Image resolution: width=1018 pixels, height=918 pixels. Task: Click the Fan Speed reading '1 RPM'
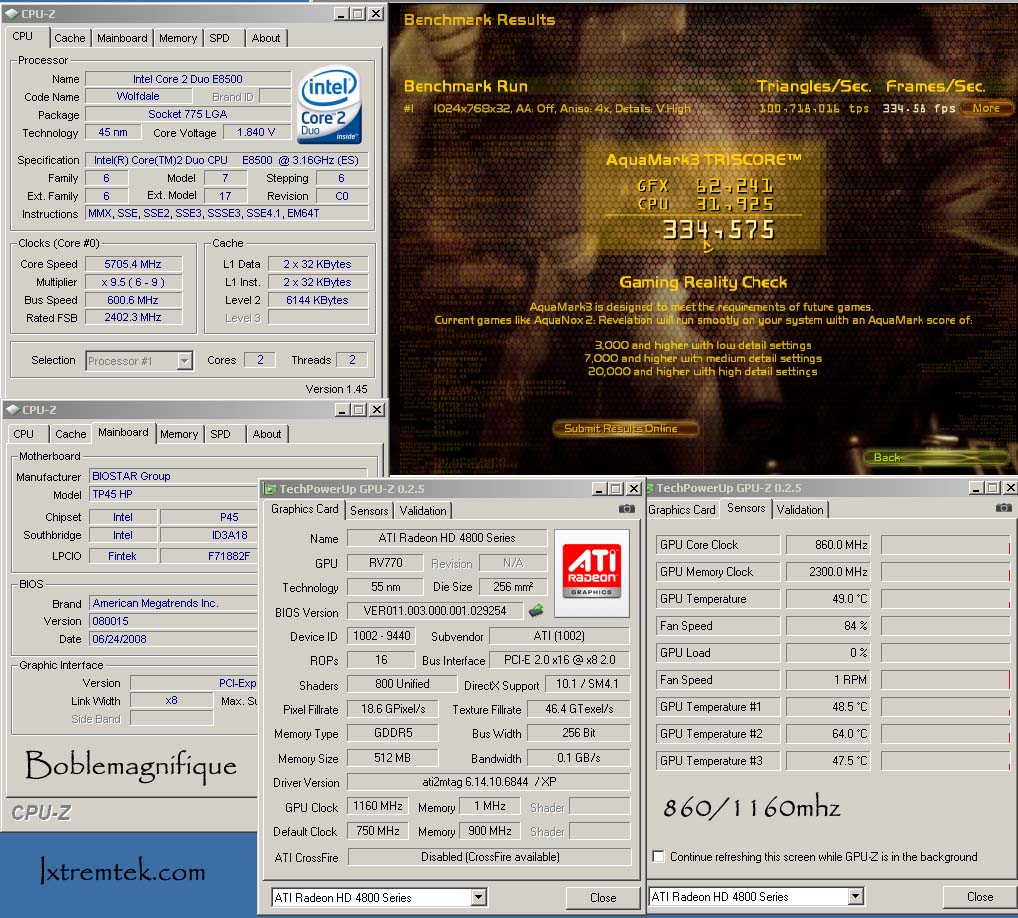point(828,680)
